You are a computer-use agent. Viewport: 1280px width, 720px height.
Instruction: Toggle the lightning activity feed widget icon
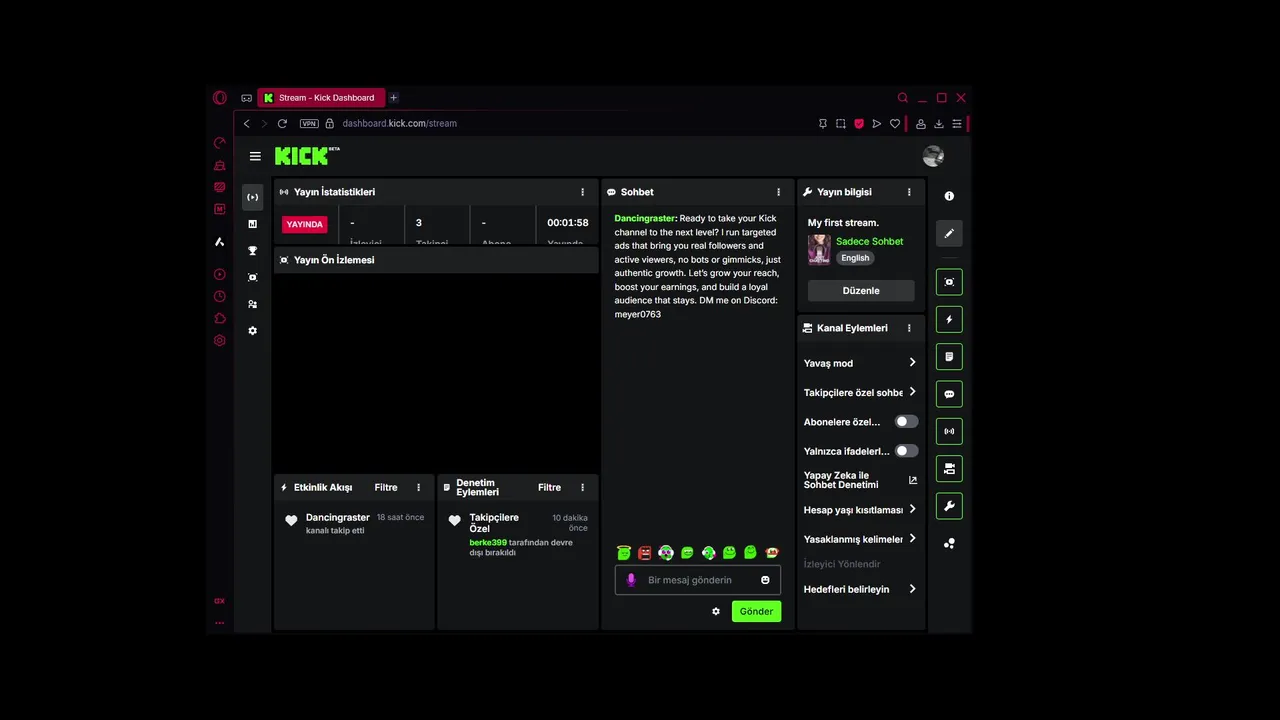(949, 320)
